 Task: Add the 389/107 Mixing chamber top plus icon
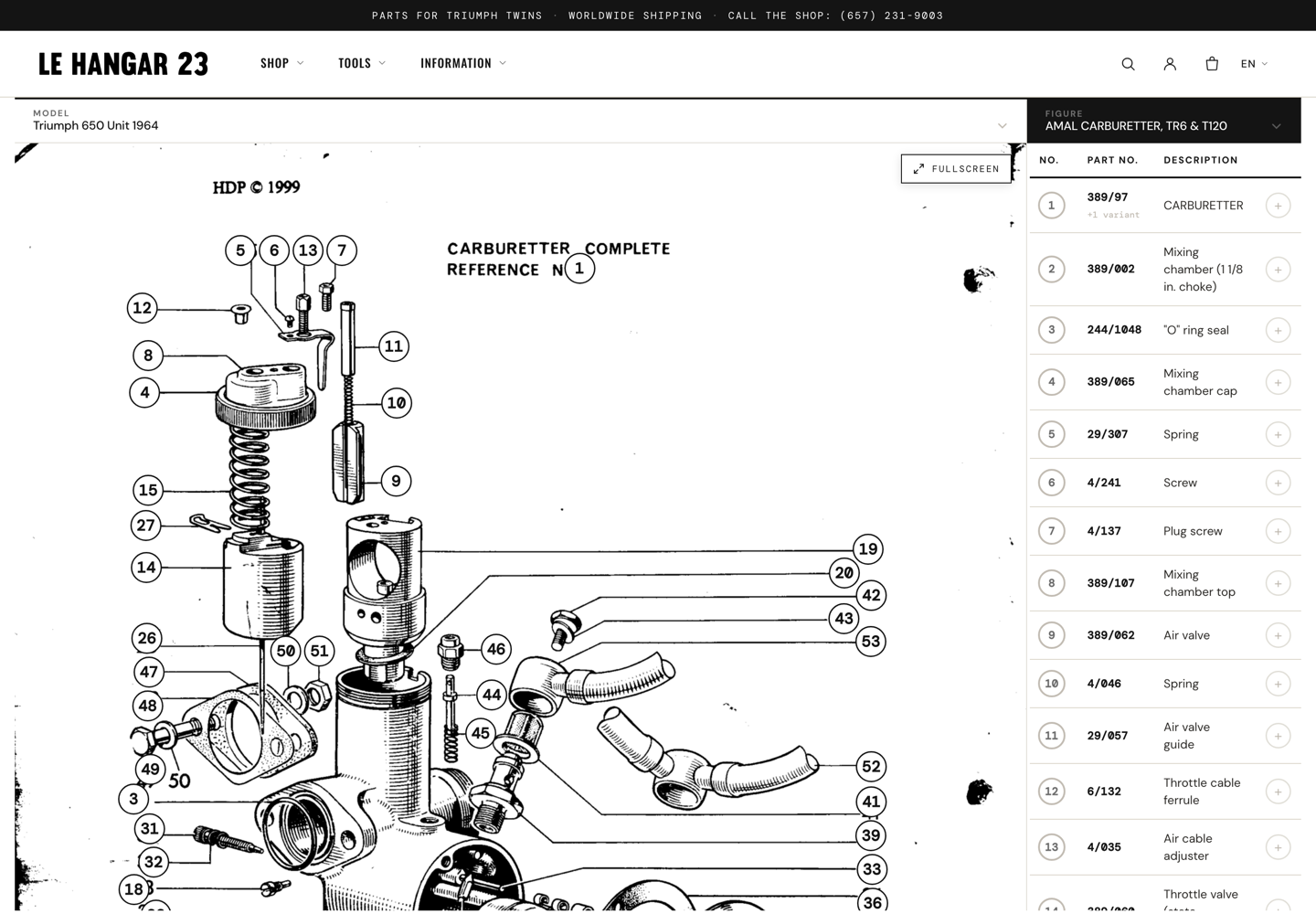tap(1278, 583)
